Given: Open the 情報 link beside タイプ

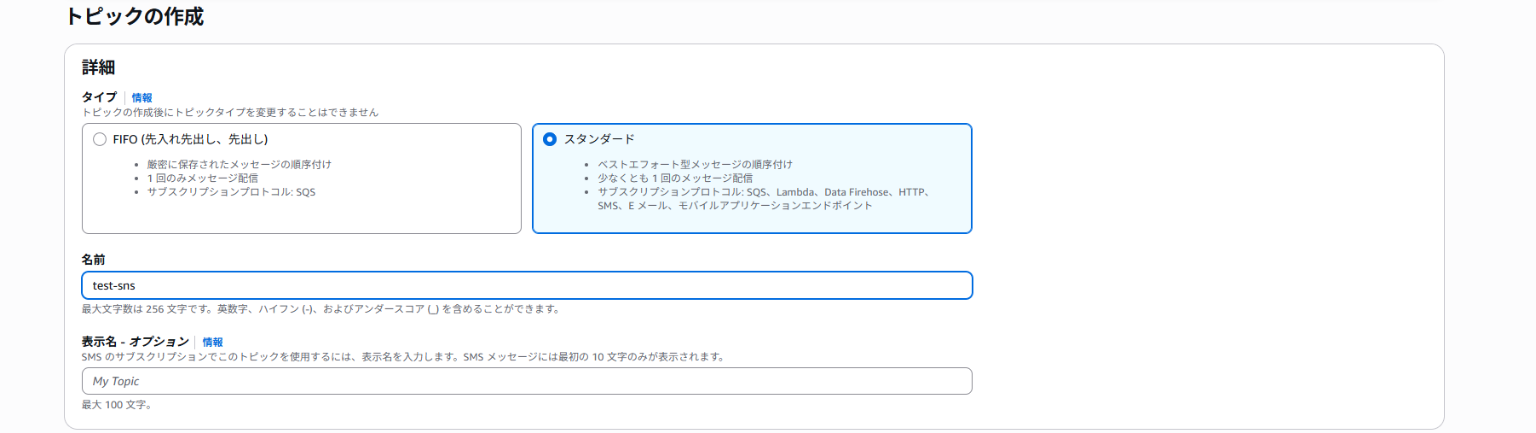Looking at the screenshot, I should (x=142, y=98).
